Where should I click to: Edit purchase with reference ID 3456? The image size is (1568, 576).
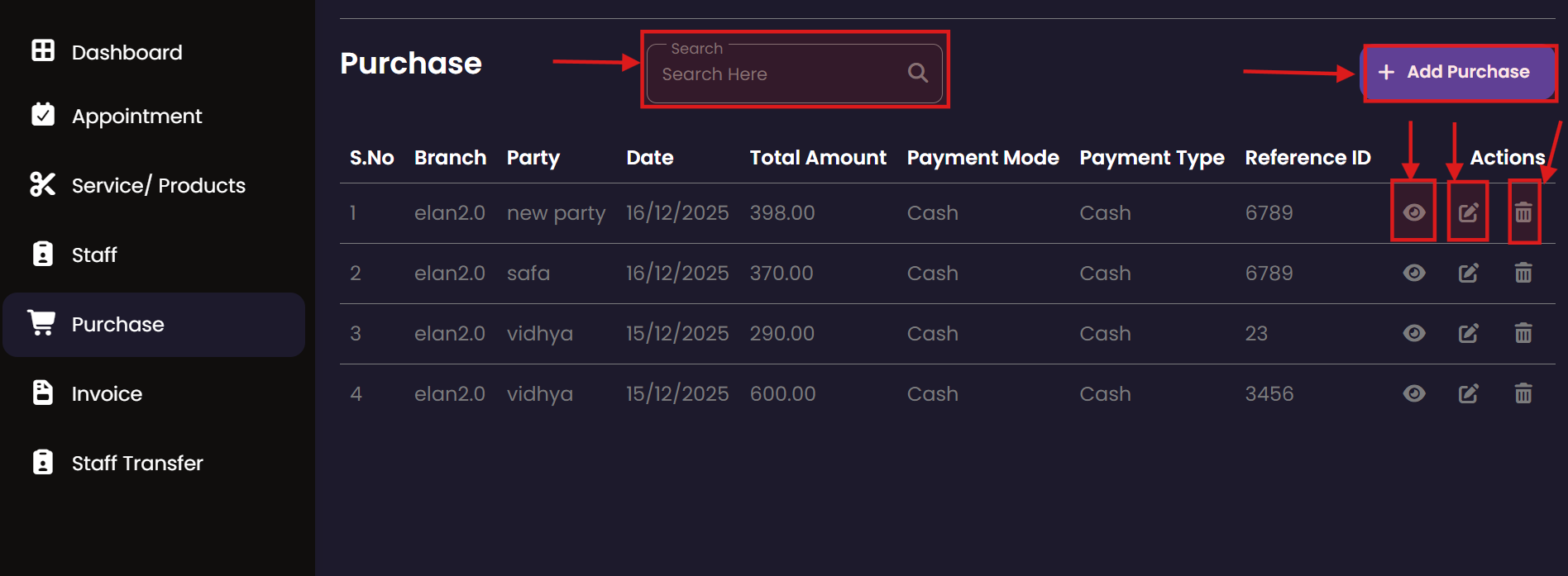point(1468,394)
